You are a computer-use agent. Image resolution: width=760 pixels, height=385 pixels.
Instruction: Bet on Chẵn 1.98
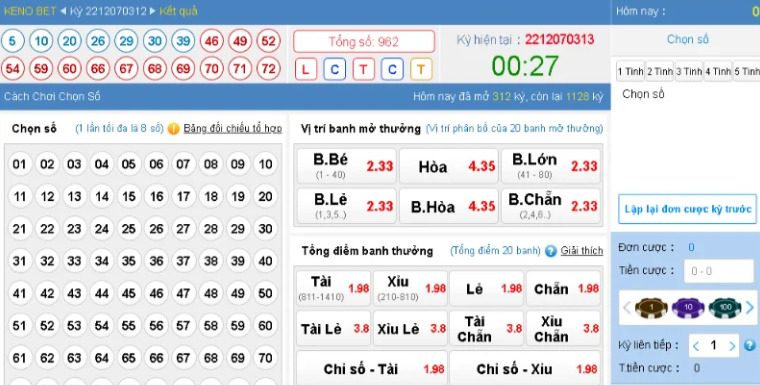[563, 288]
